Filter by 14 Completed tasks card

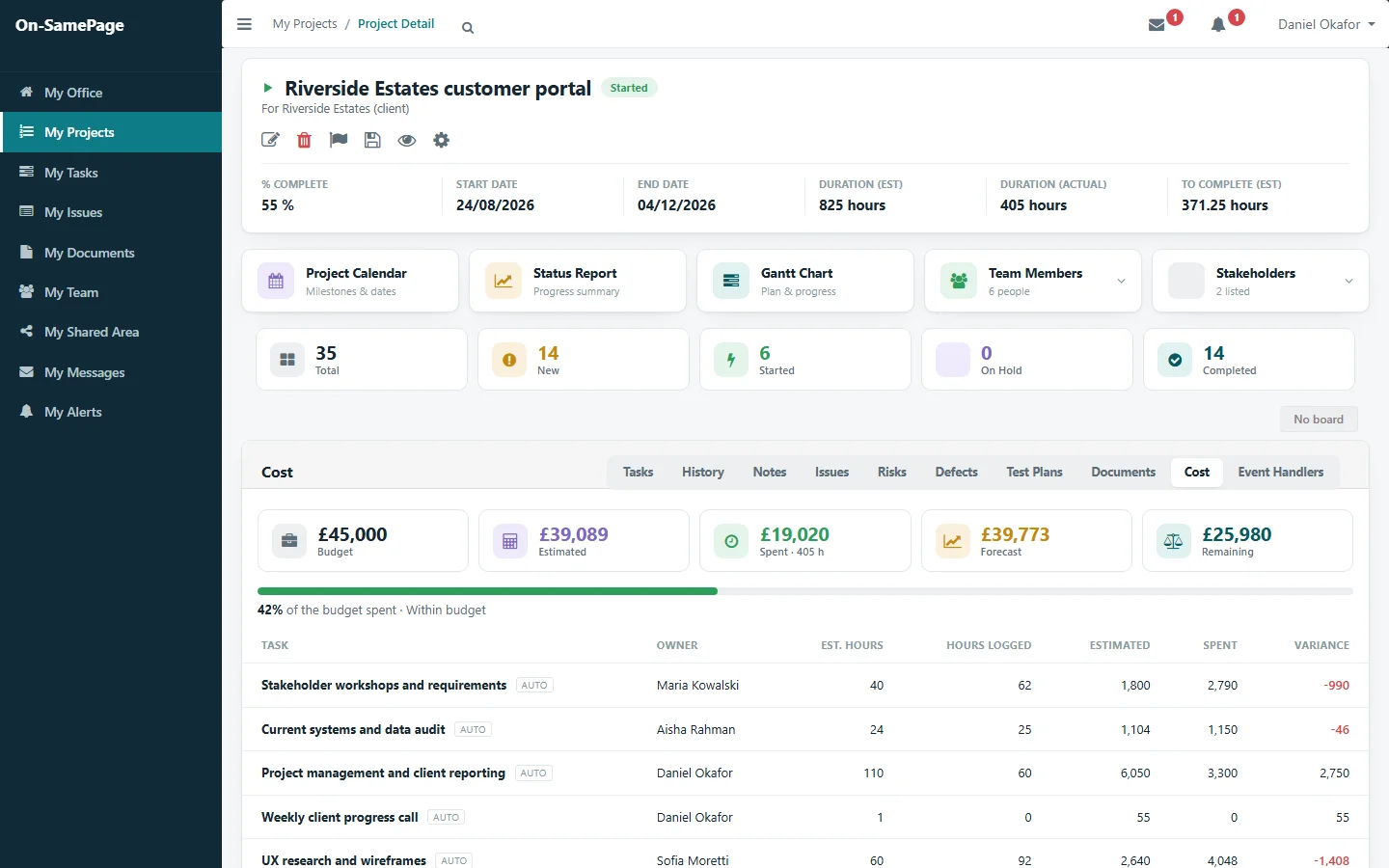1249,360
